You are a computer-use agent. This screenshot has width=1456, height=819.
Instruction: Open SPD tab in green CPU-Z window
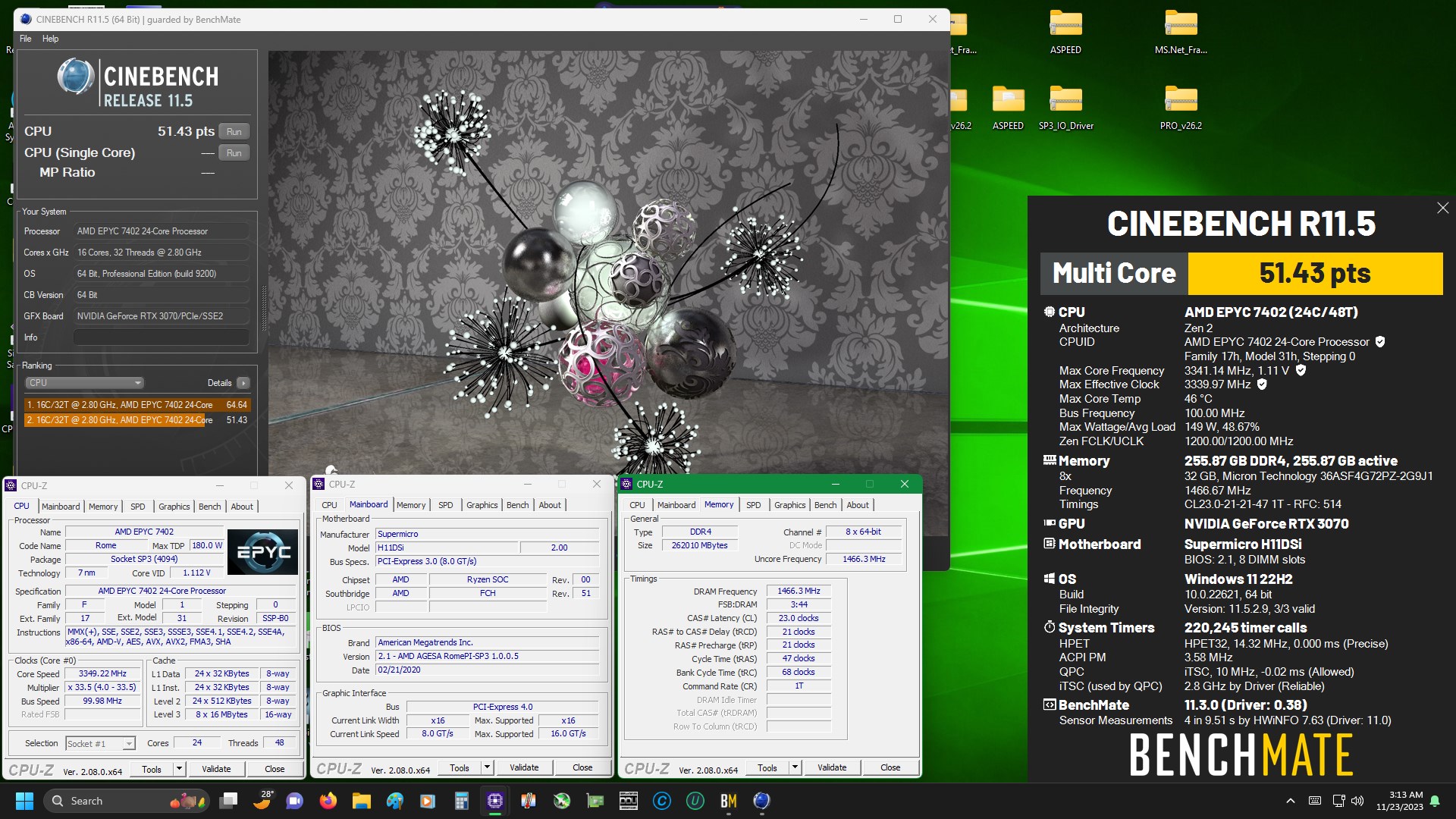click(753, 505)
